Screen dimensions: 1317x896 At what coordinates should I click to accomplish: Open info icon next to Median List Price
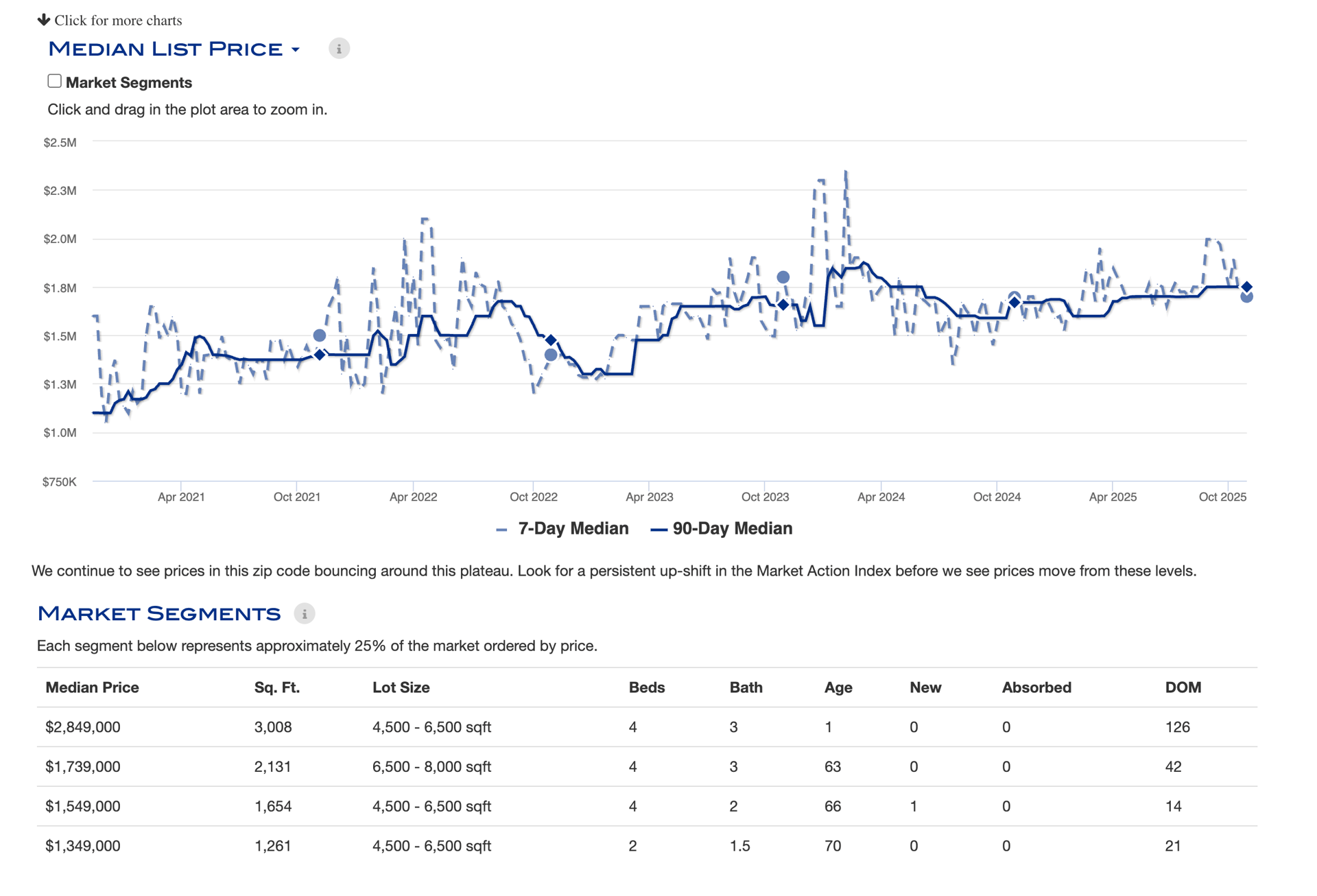(339, 49)
